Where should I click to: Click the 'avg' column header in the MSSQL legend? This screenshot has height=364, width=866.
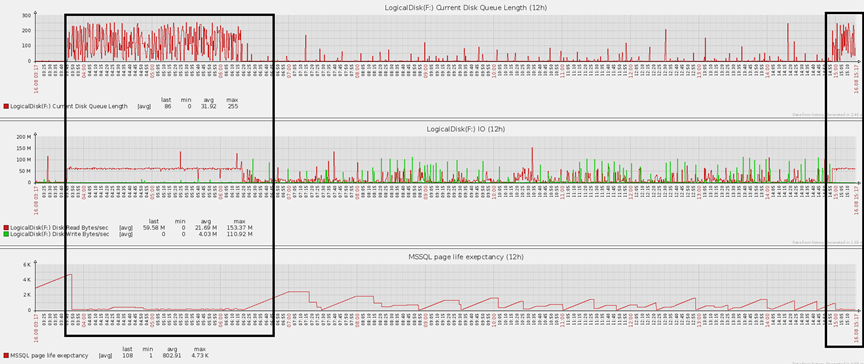click(x=172, y=349)
